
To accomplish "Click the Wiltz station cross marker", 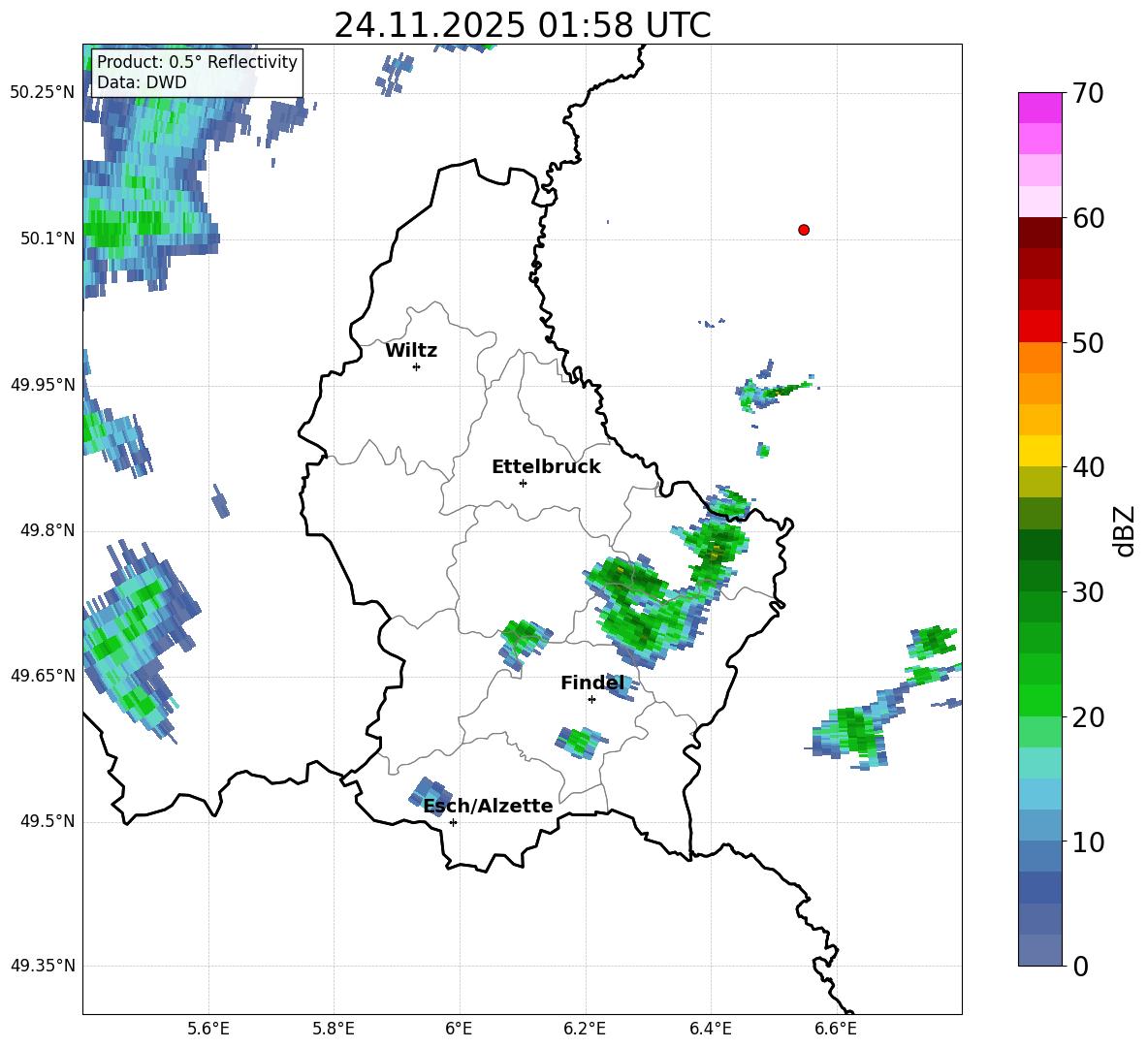I will point(417,366).
